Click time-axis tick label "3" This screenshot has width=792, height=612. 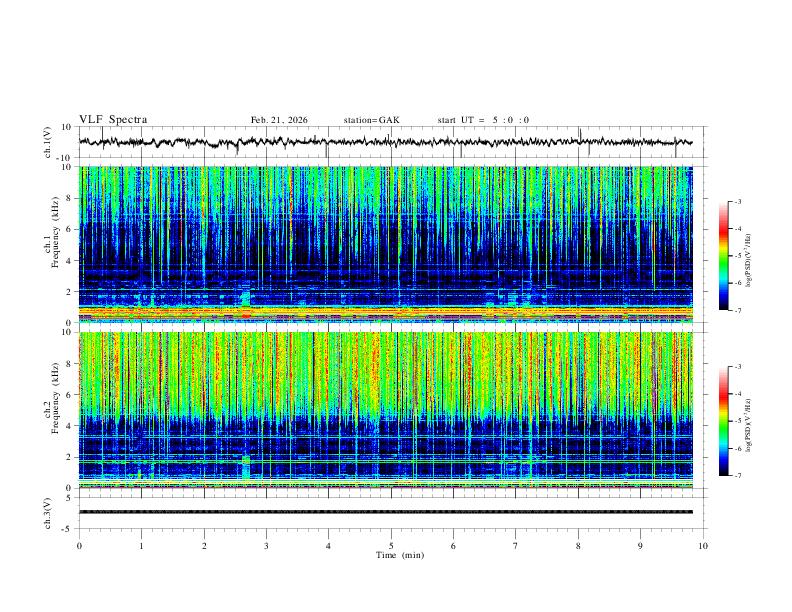coord(266,546)
